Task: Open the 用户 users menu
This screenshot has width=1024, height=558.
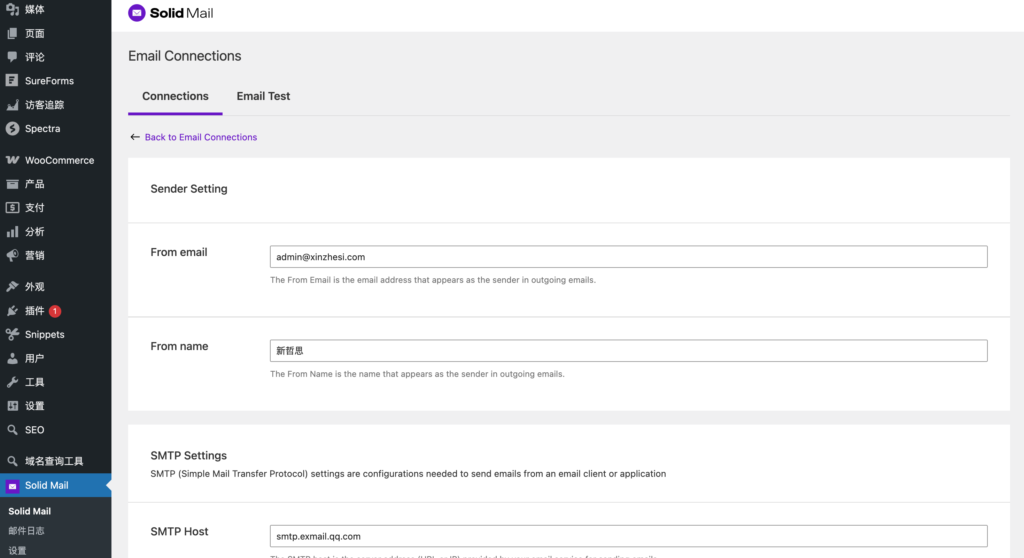Action: point(35,359)
